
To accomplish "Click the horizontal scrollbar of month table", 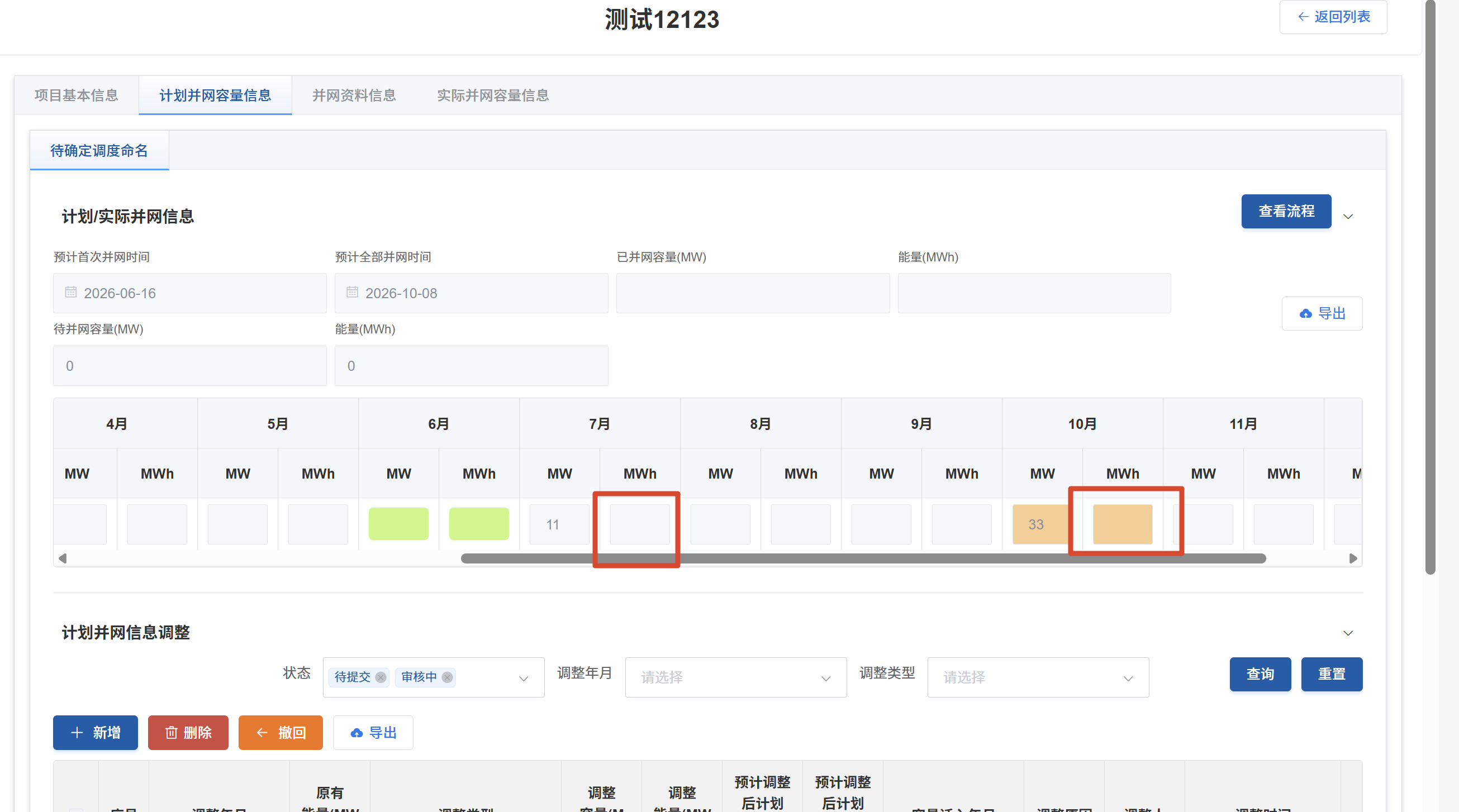I will coord(863,558).
